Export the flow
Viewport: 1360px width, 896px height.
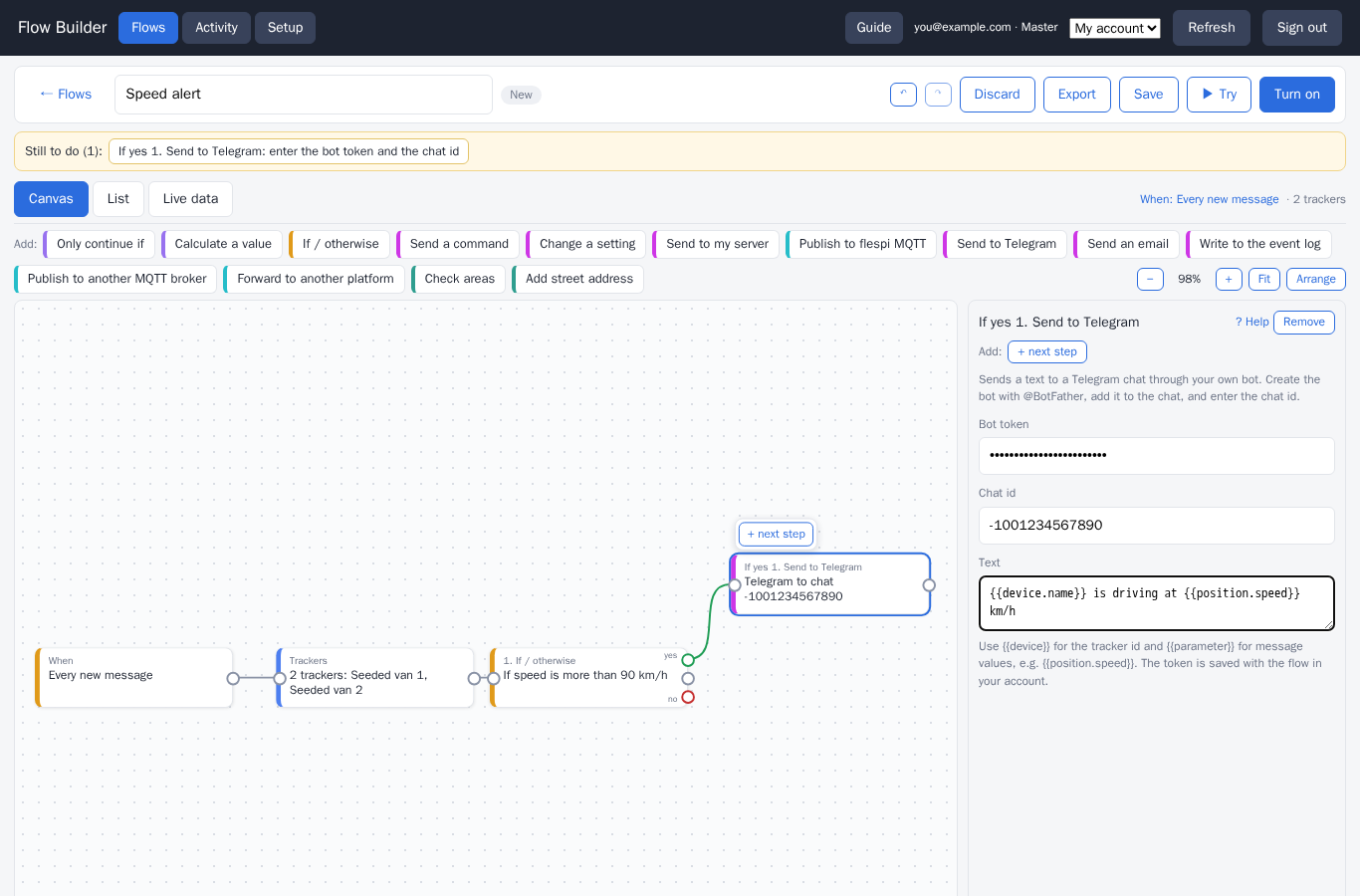(1077, 95)
